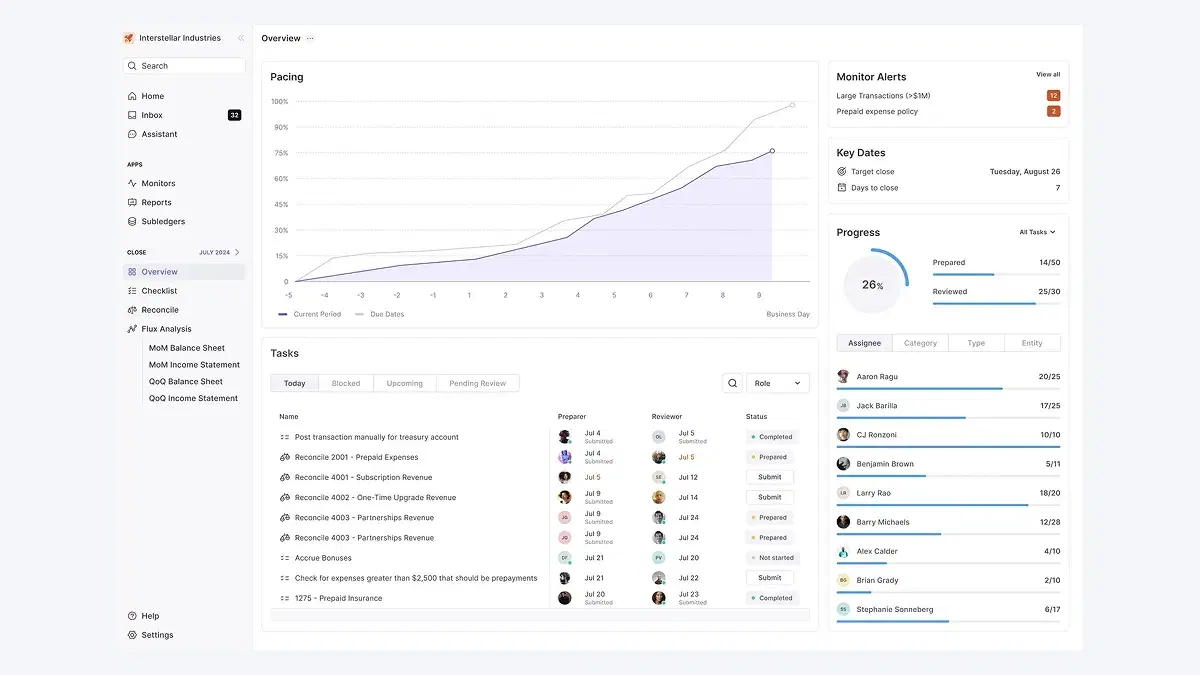Click the Tasks search magnifier button
1200x675 pixels.
[733, 383]
